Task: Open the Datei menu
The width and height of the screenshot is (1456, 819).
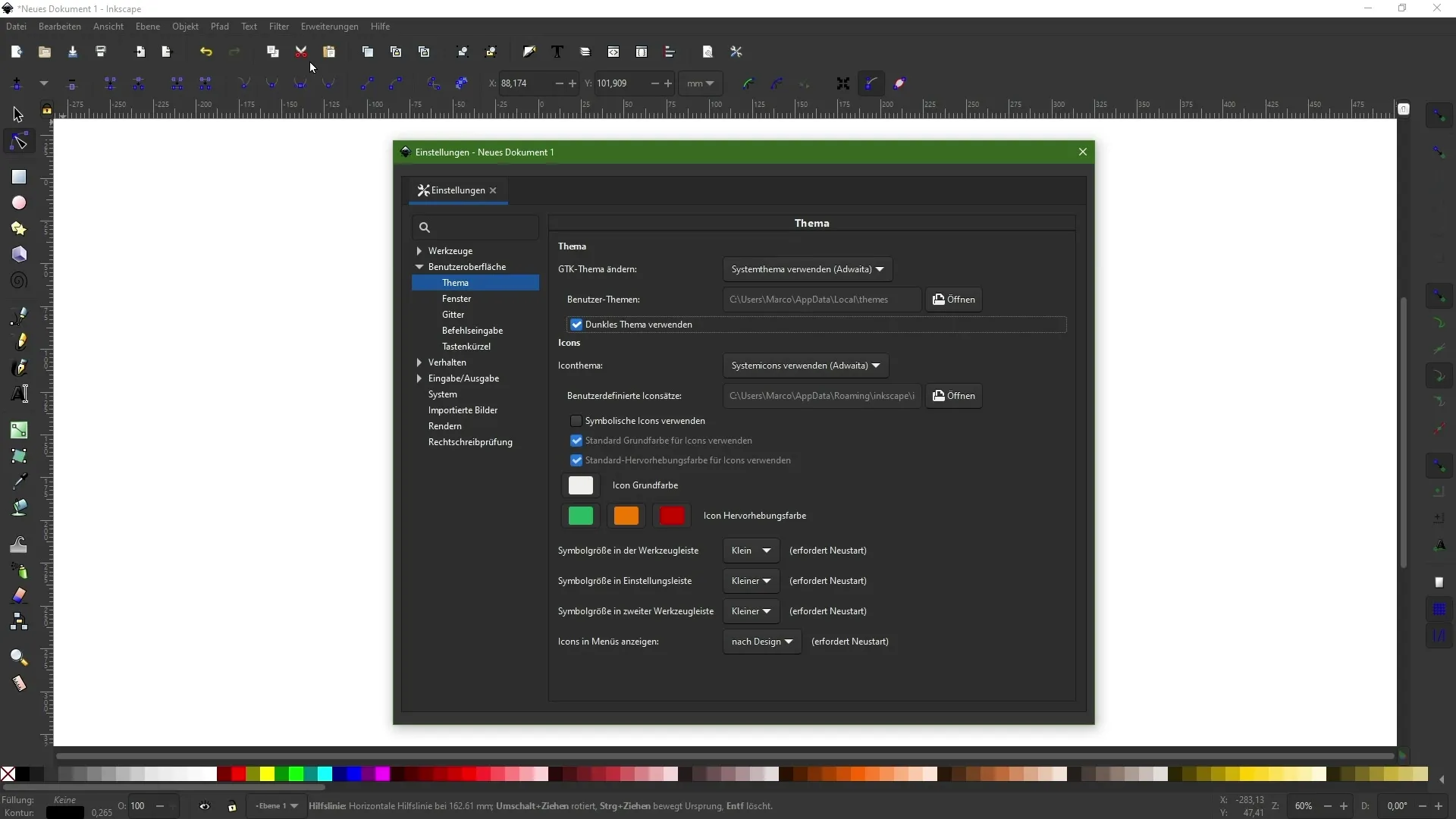Action: click(16, 27)
